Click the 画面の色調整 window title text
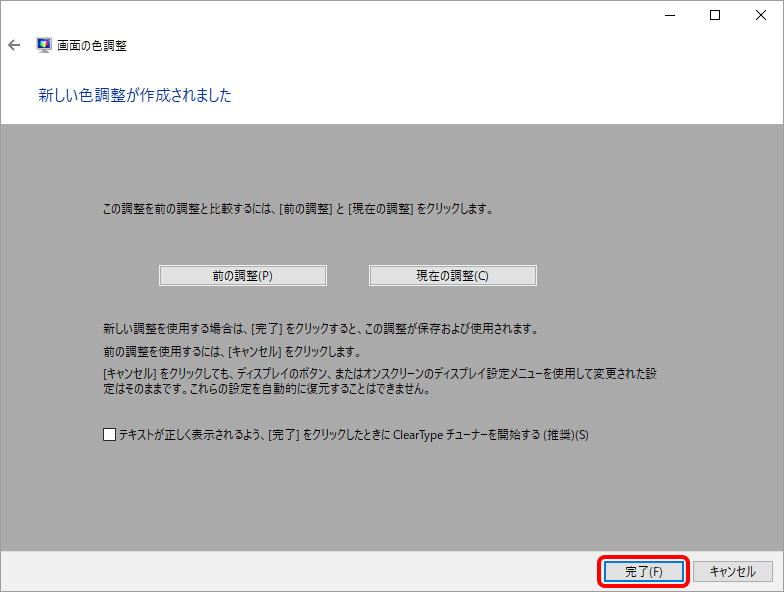This screenshot has width=784, height=592. [92, 45]
